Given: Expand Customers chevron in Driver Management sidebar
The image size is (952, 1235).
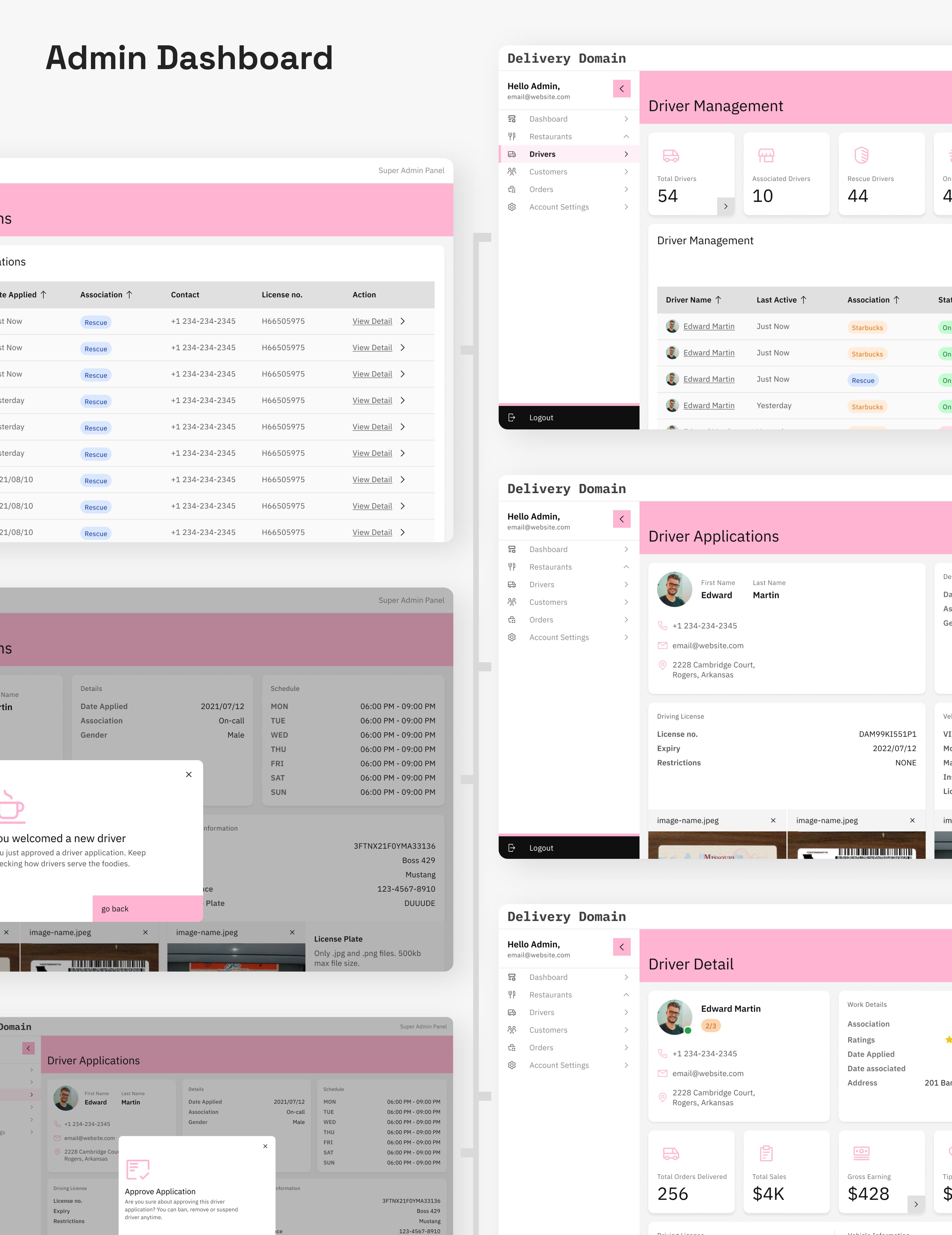Looking at the screenshot, I should click(x=626, y=171).
